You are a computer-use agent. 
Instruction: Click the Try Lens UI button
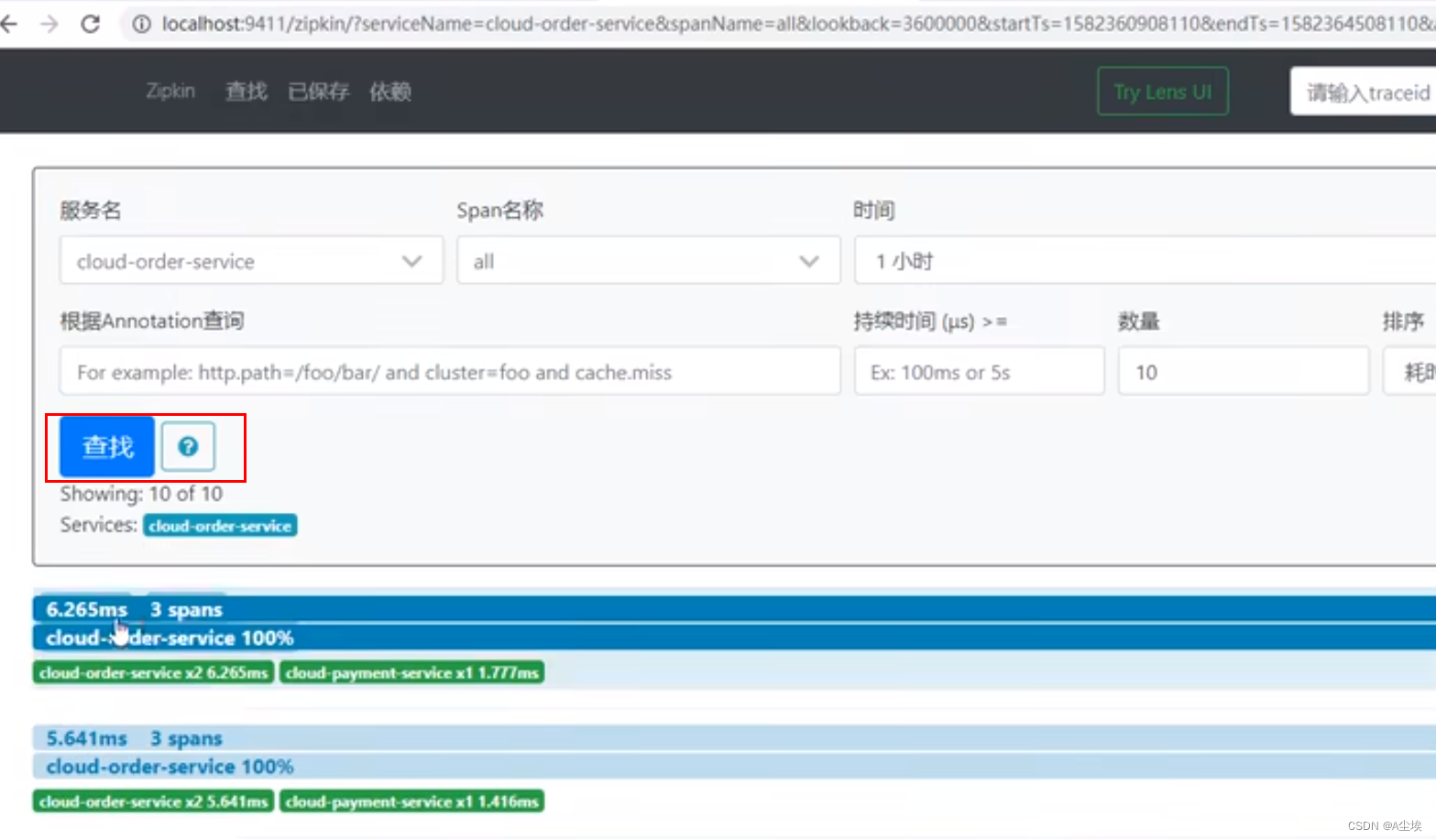[1163, 92]
